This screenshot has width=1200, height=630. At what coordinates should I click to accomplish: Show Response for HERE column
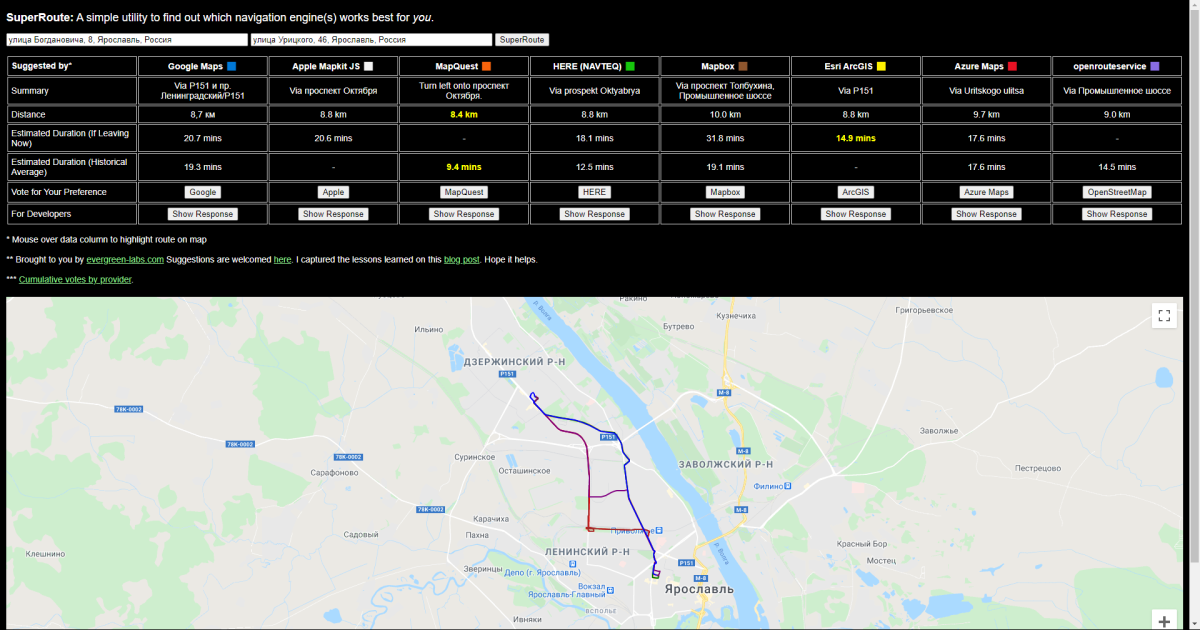(594, 214)
